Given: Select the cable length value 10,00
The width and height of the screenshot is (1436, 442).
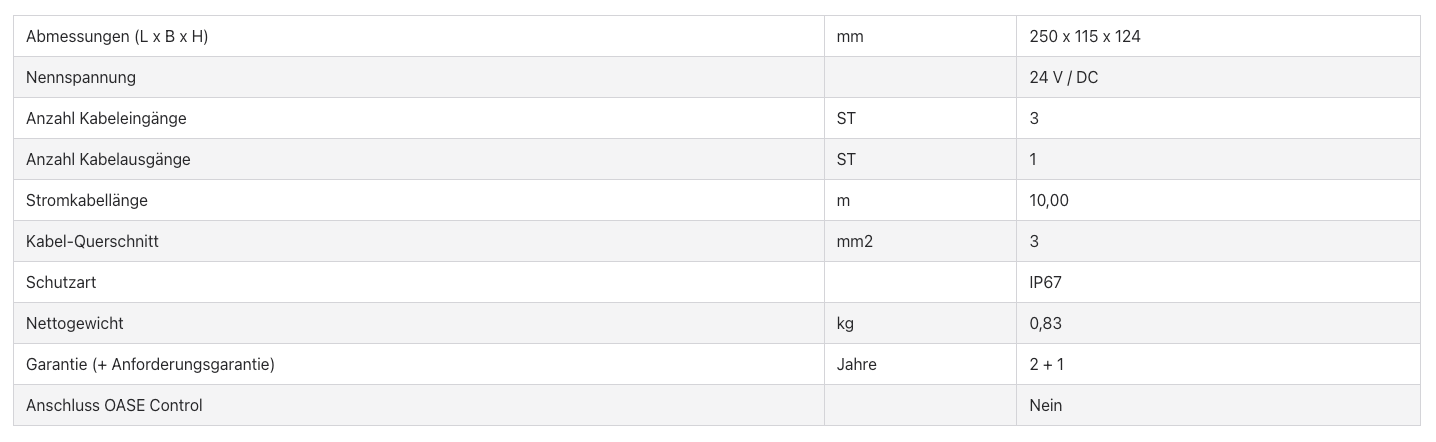Looking at the screenshot, I should tap(1049, 201).
